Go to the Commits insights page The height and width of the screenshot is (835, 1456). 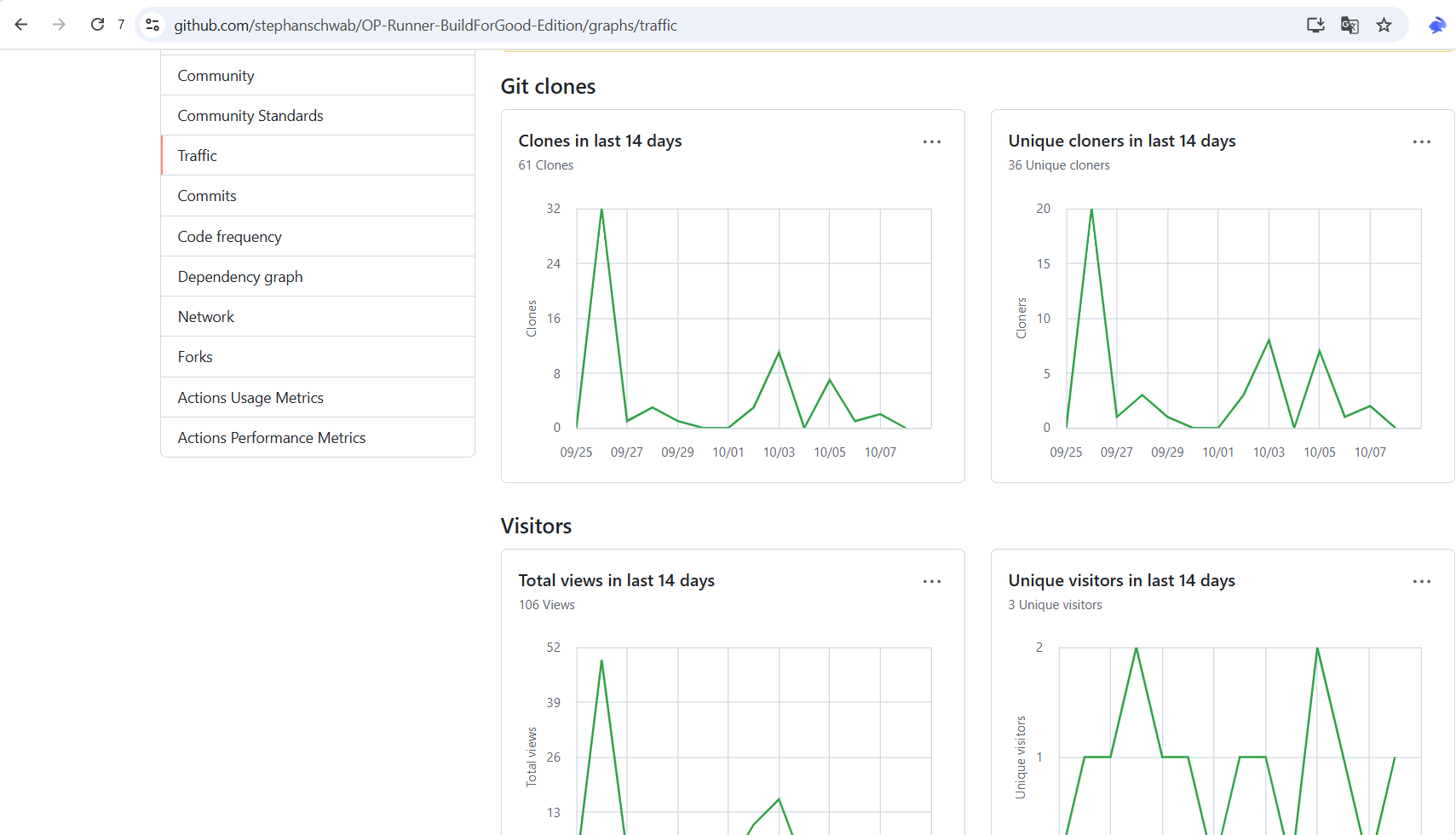pyautogui.click(x=207, y=196)
